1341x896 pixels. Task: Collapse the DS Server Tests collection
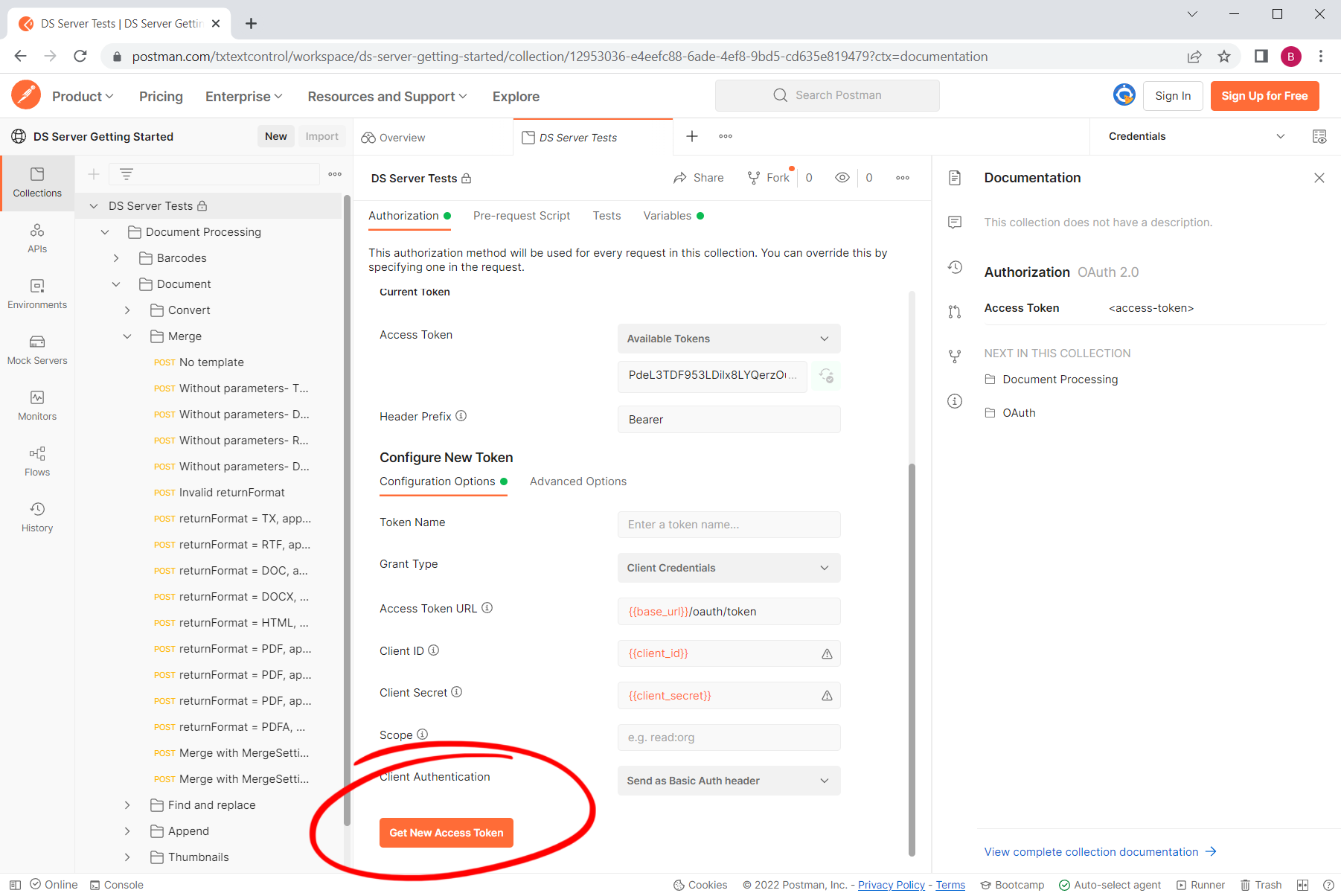pyautogui.click(x=94, y=206)
